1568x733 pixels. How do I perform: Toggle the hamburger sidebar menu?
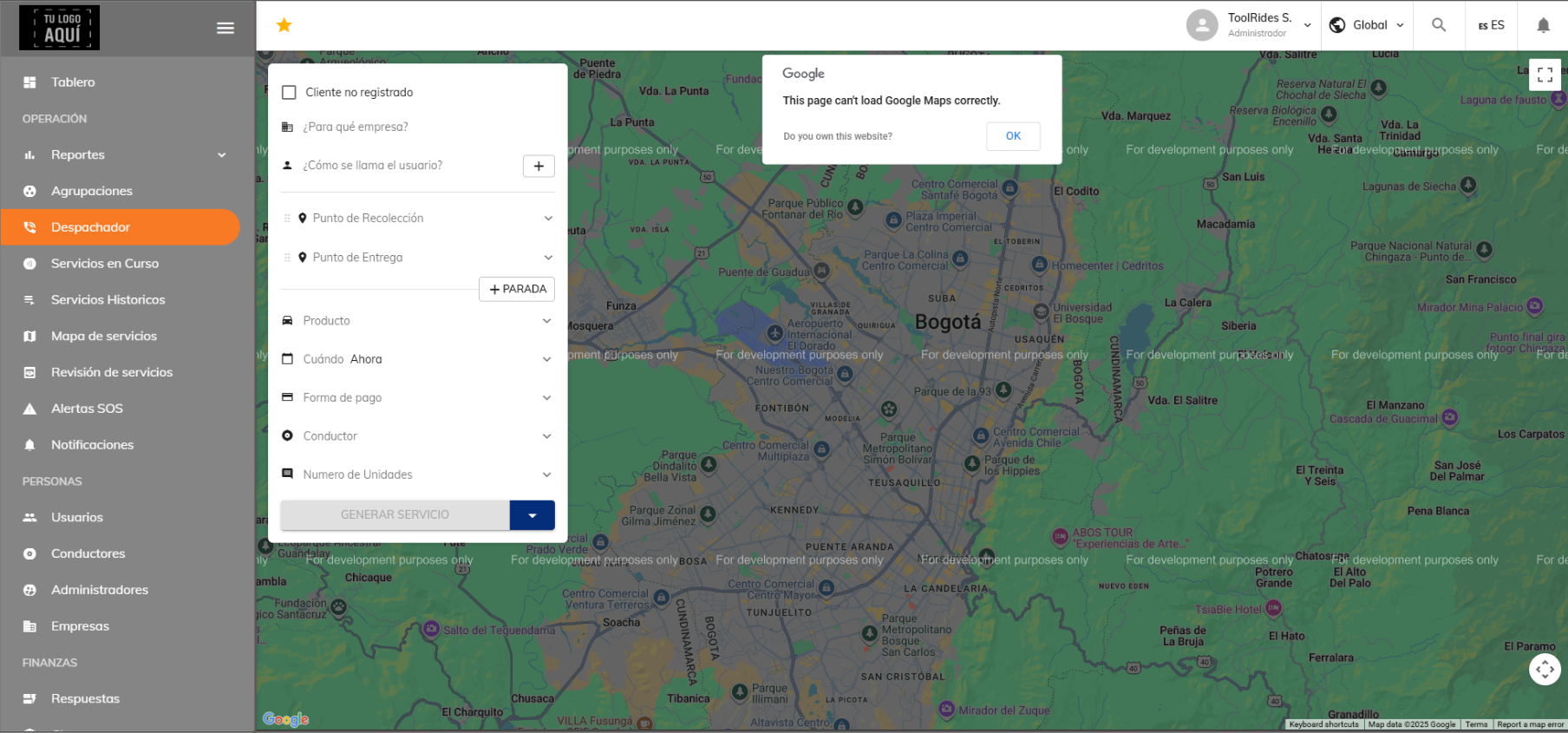[x=225, y=28]
